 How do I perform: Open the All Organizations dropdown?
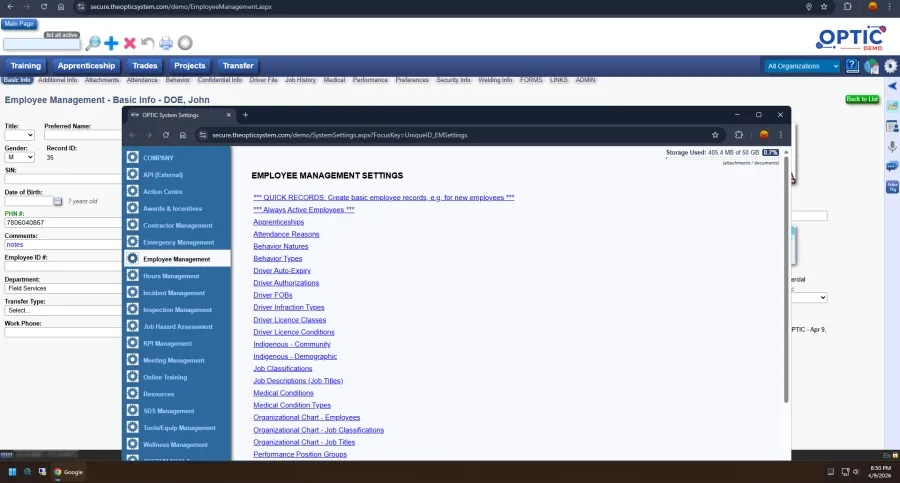pos(802,66)
